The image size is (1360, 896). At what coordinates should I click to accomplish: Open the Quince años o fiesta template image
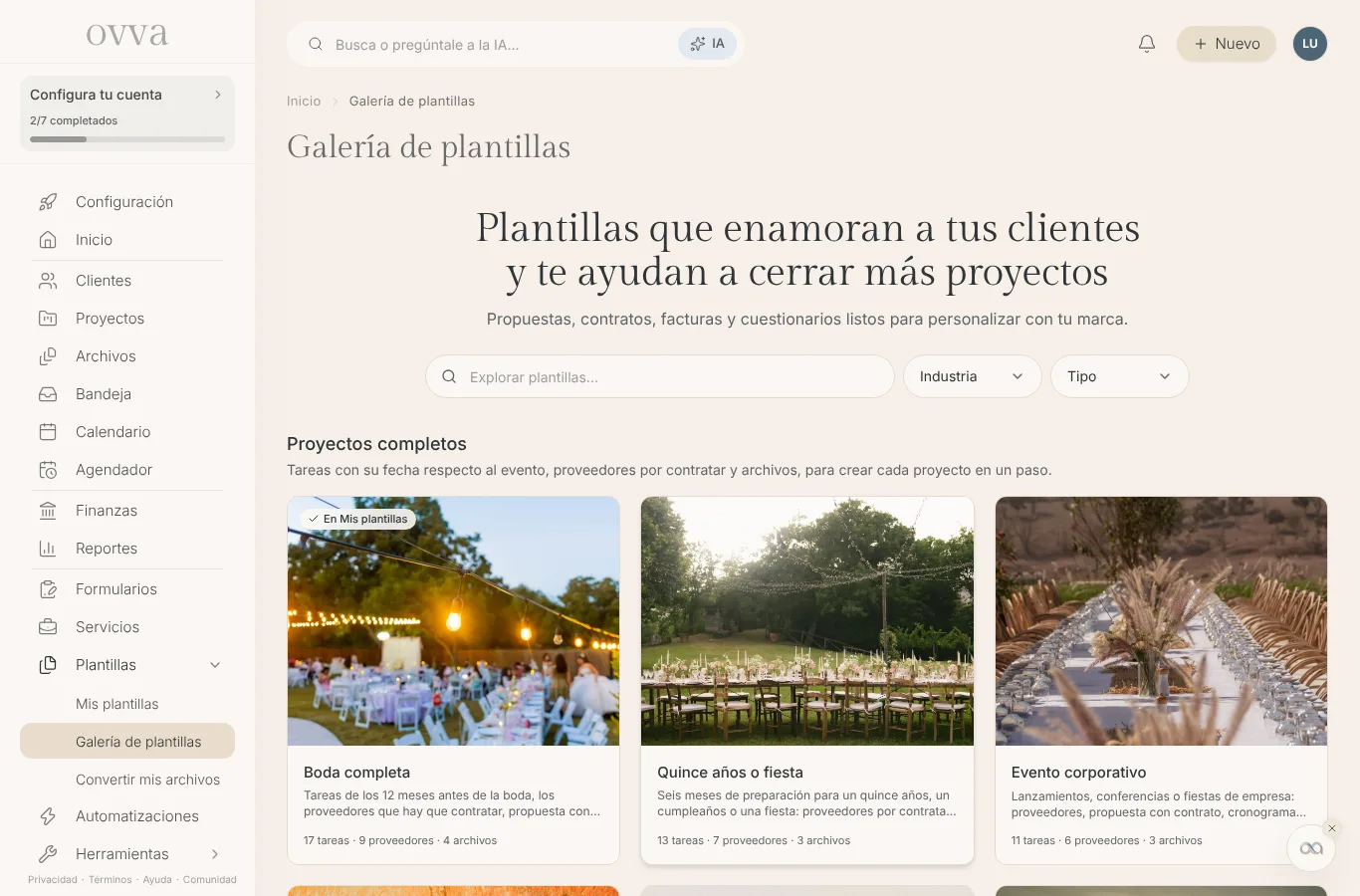point(807,621)
